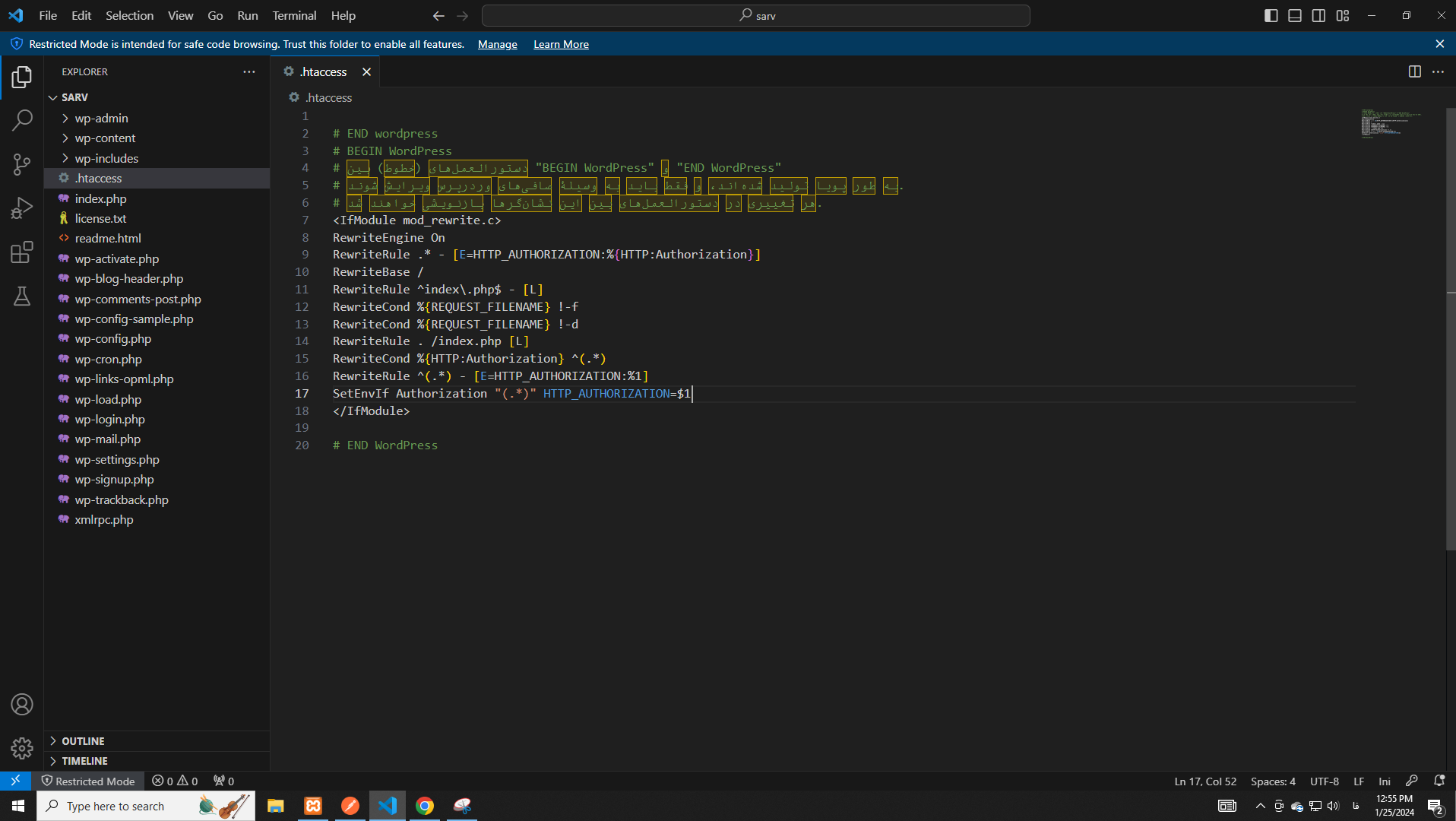
Task: Click .htaccess in the breadcrumb
Action: point(328,97)
